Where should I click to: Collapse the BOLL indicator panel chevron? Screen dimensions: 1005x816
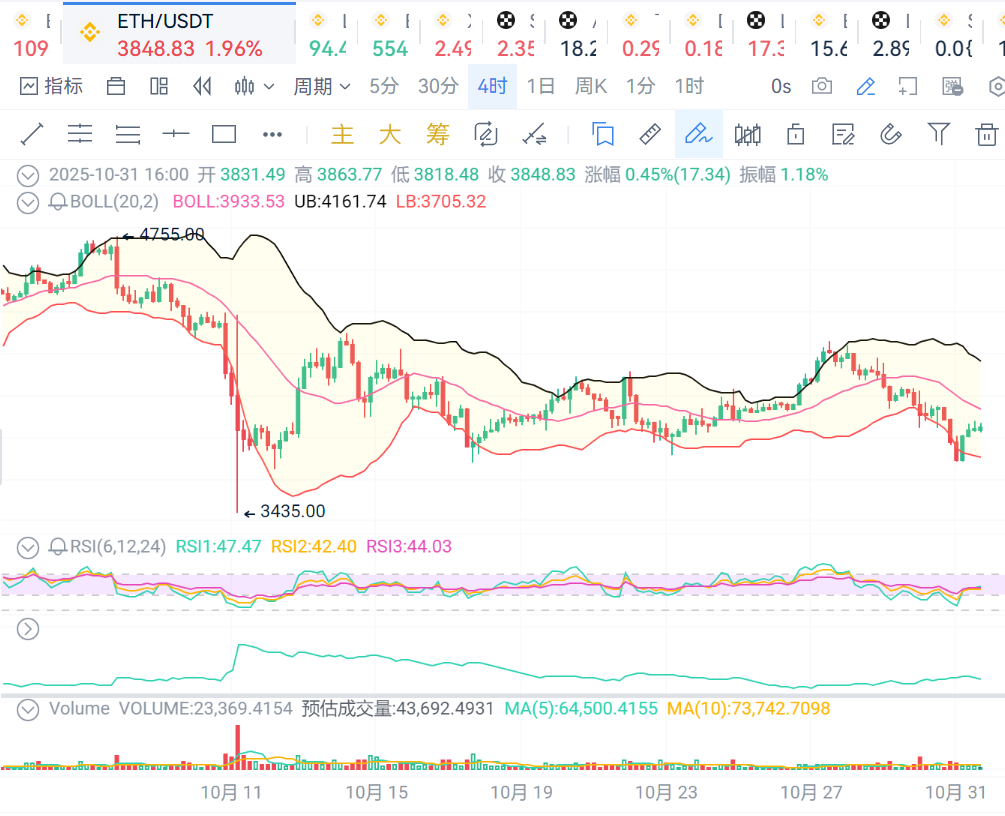(x=28, y=202)
